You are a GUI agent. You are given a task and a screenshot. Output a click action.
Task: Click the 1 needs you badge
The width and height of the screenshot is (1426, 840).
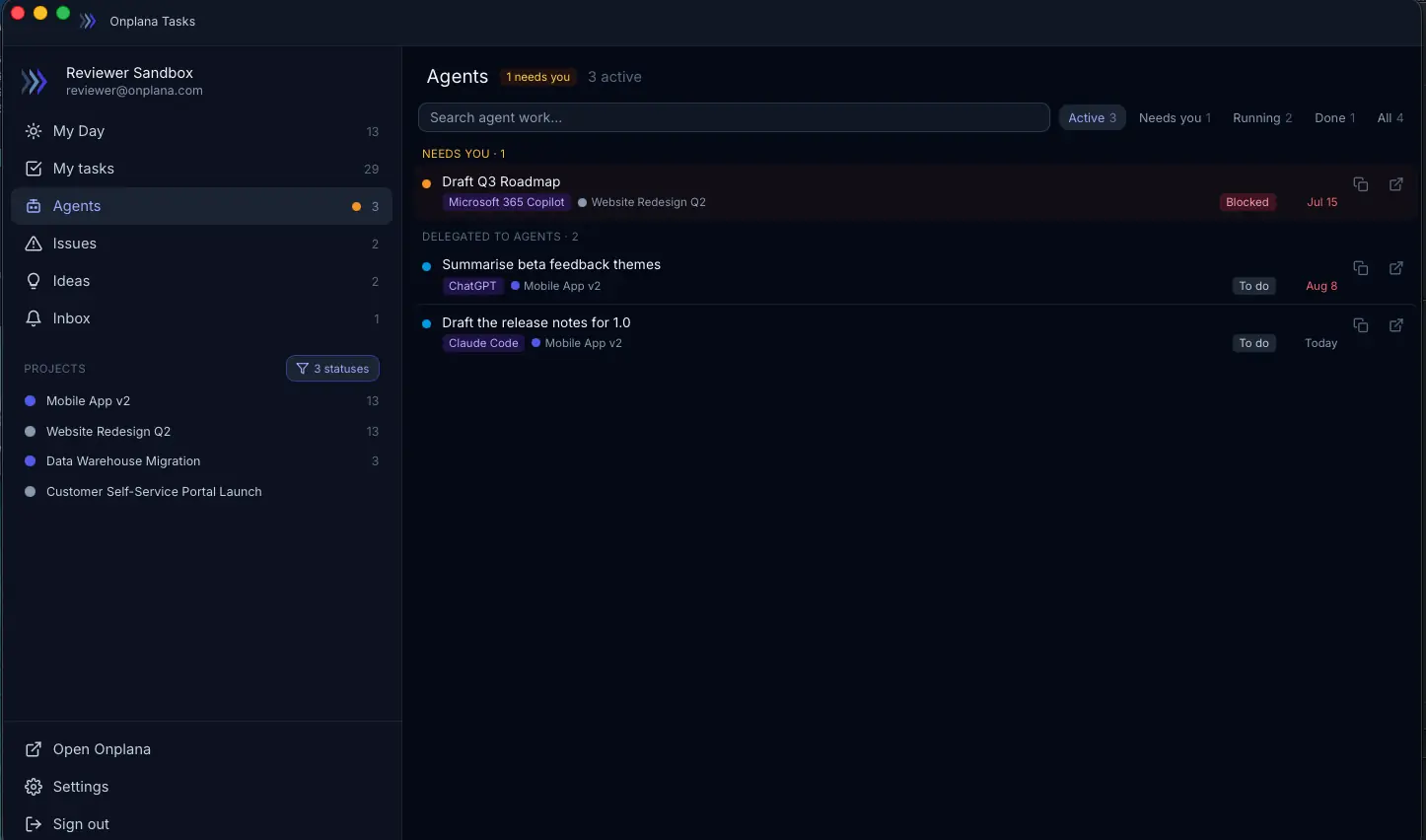point(538,77)
